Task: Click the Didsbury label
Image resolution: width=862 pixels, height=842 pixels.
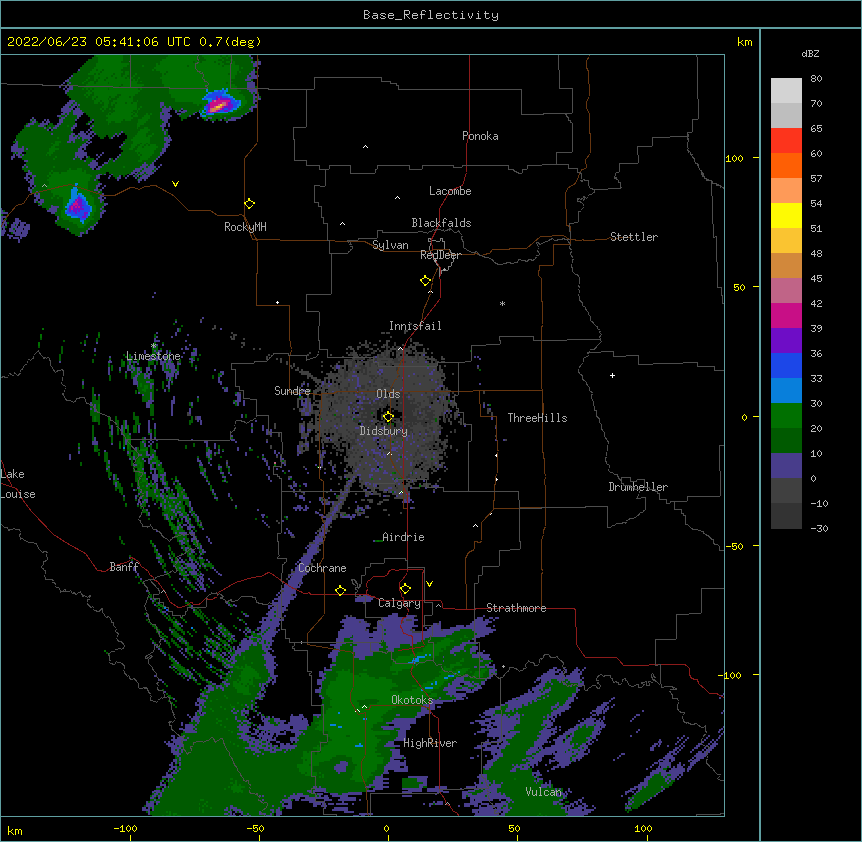Action: click(x=384, y=431)
